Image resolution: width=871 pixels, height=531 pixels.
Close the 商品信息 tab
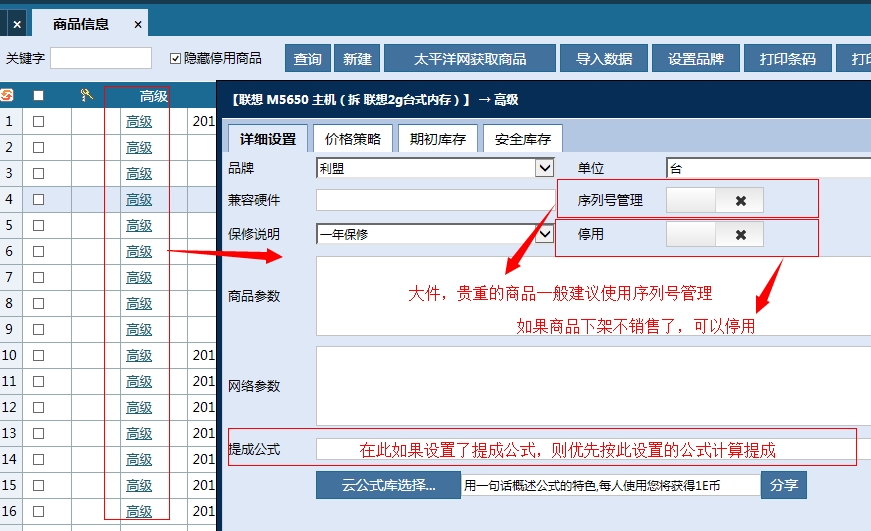tap(138, 24)
